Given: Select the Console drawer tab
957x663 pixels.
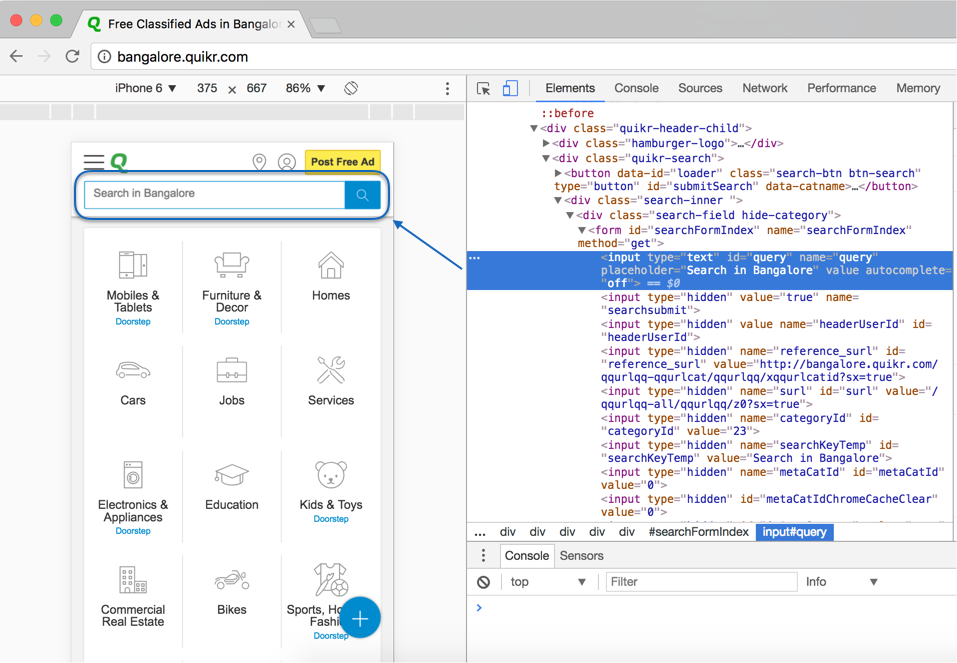Looking at the screenshot, I should point(527,556).
